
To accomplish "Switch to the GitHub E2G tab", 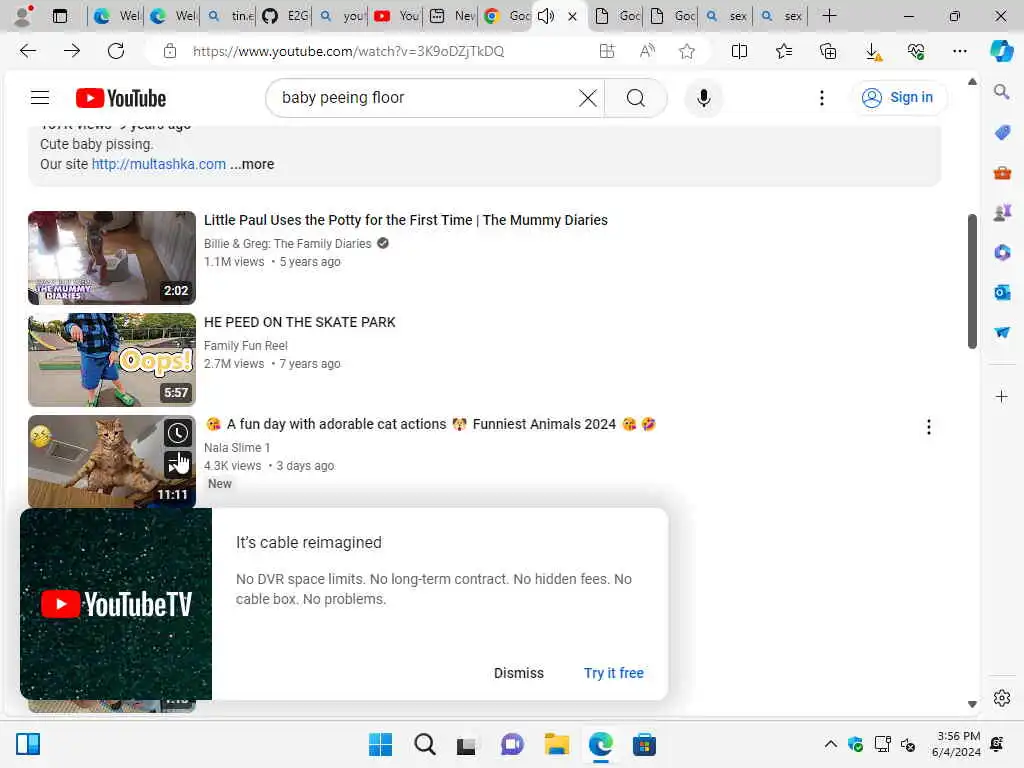I will coord(285,16).
